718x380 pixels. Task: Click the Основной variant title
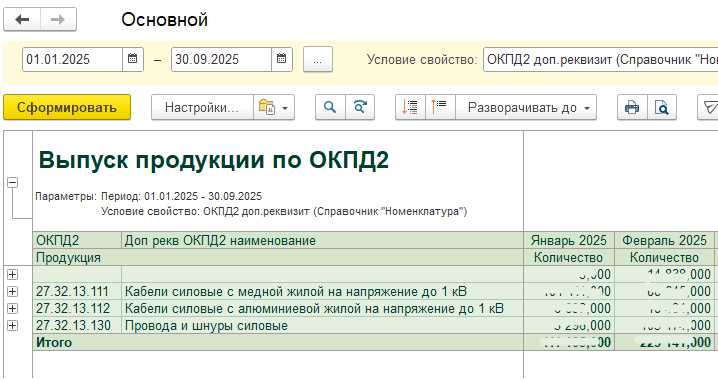164,20
